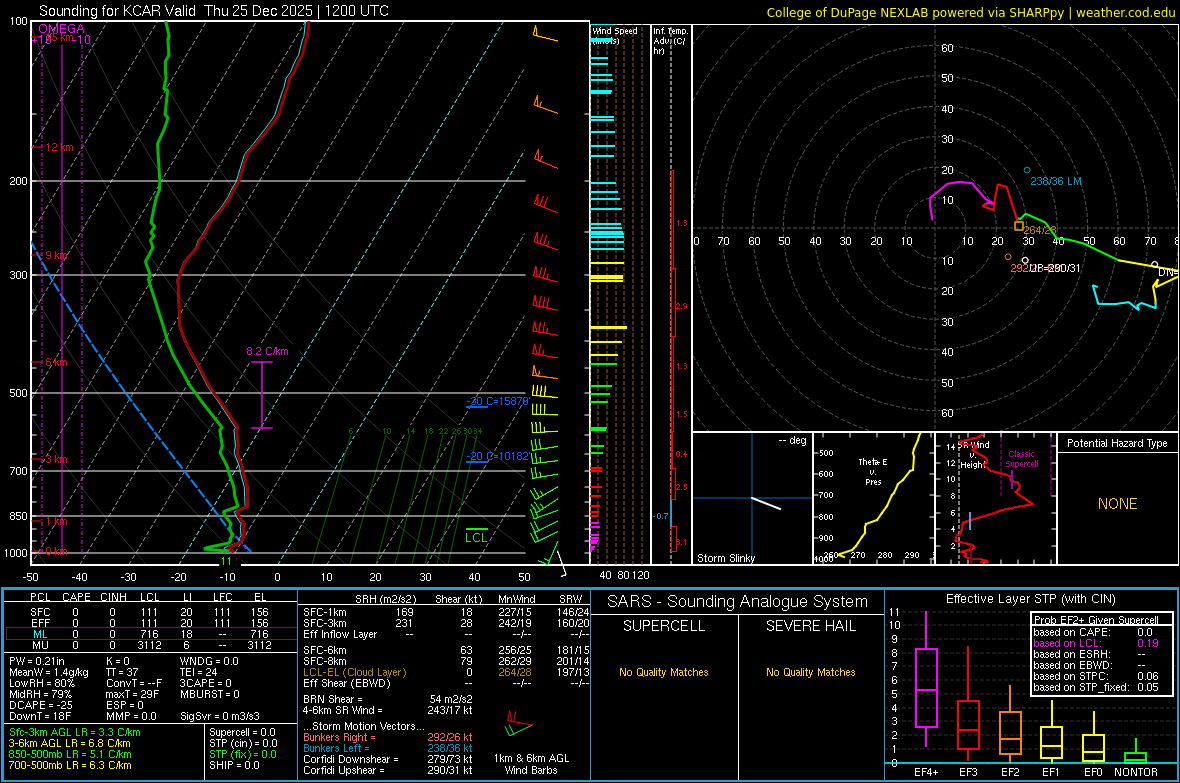Click the Bunkers Right storm motion row
Screen dimensions: 1180x783
click(x=388, y=737)
